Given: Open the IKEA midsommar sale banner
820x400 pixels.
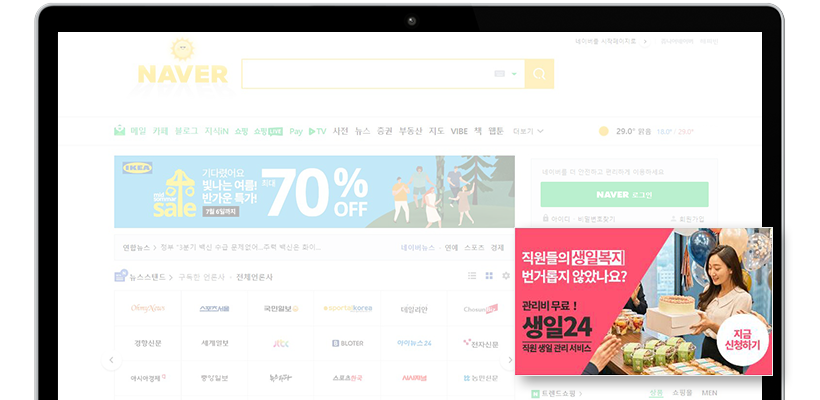Looking at the screenshot, I should coord(314,191).
